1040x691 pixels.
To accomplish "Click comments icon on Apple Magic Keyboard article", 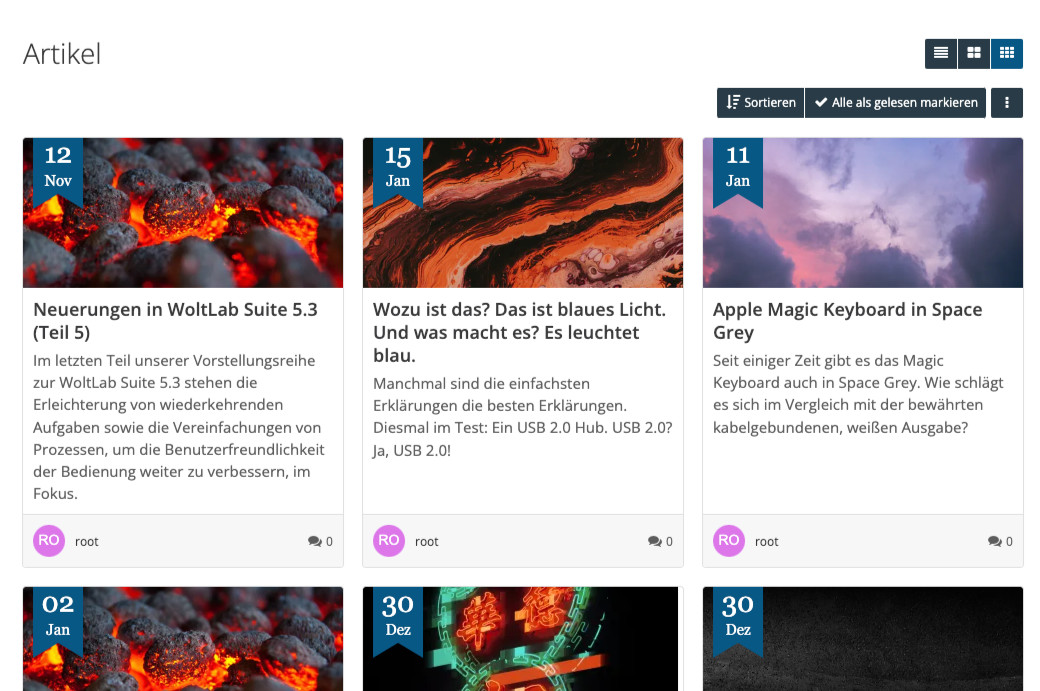I will [x=994, y=541].
